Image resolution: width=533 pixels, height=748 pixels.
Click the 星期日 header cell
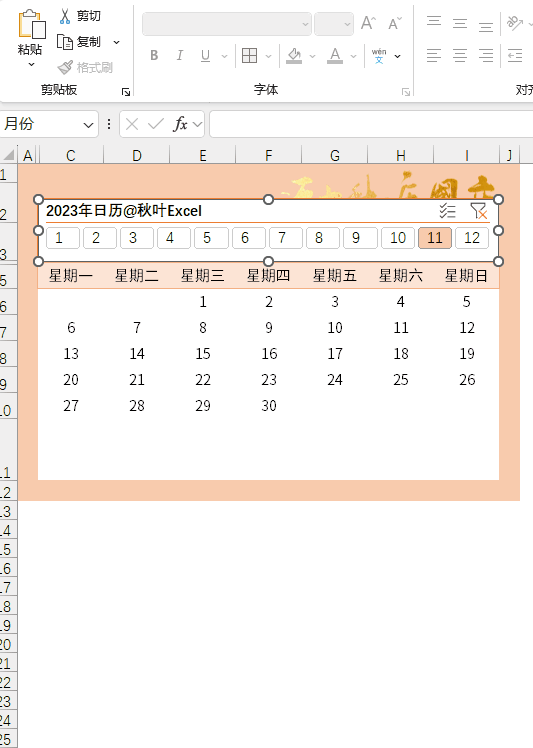click(x=466, y=275)
